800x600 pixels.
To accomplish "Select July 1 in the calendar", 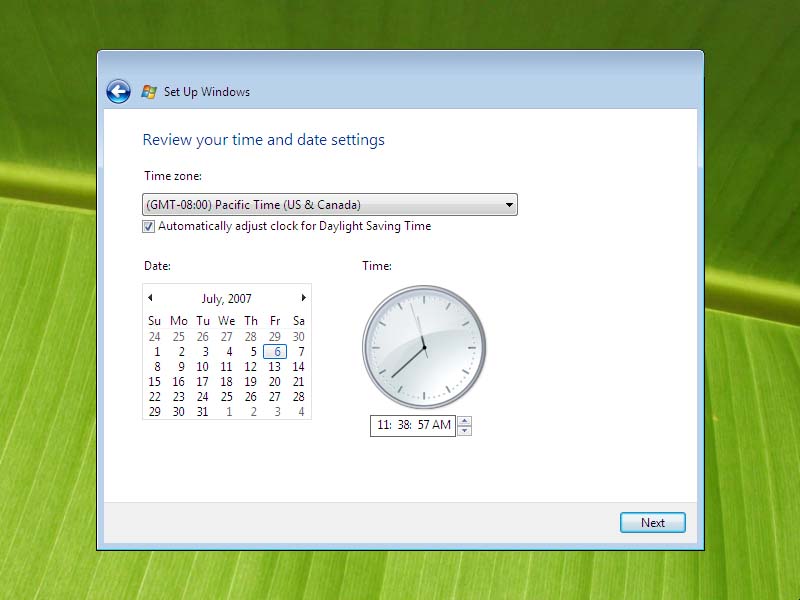I will (157, 352).
